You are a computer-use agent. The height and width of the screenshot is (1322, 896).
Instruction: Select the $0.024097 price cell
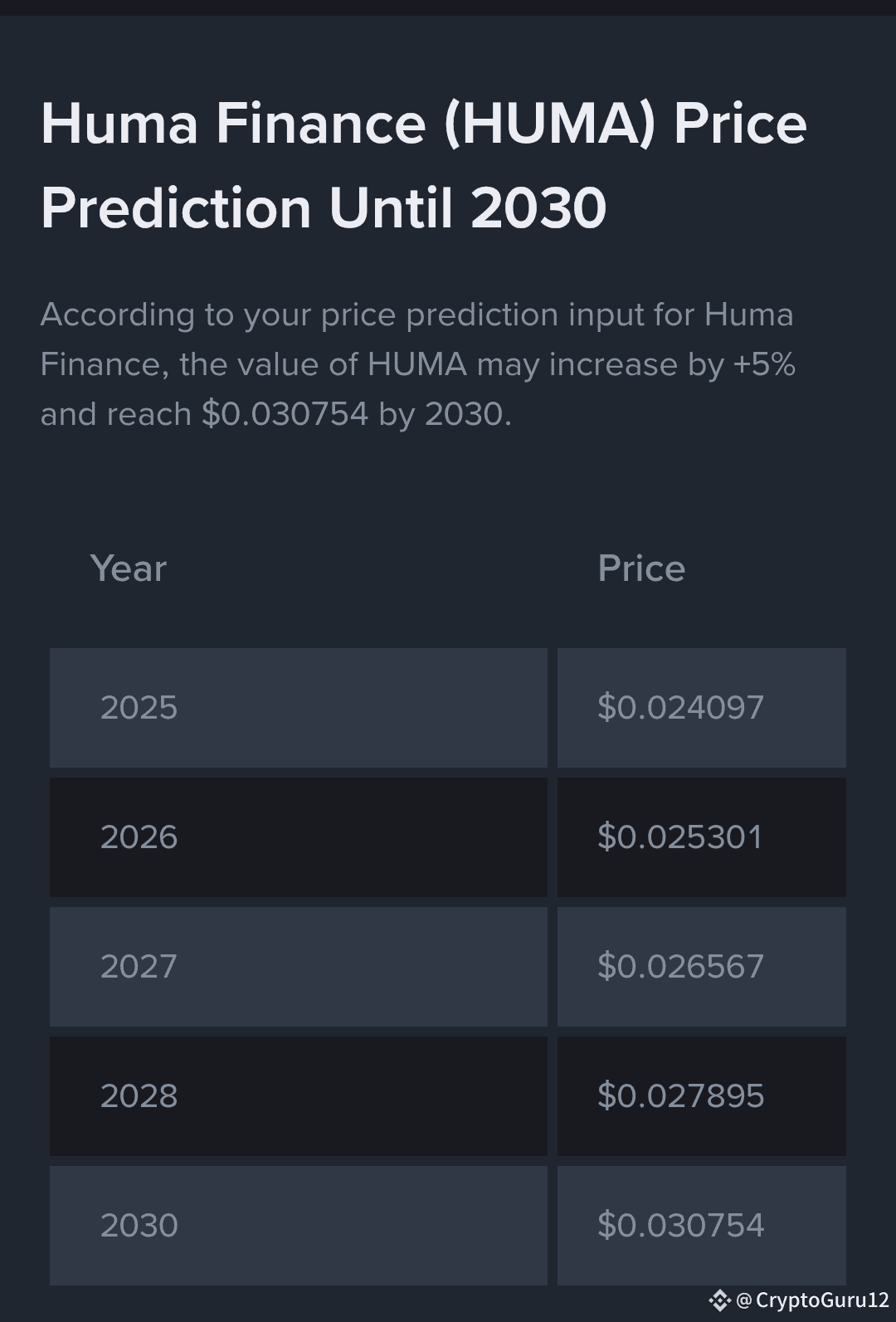pyautogui.click(x=702, y=708)
